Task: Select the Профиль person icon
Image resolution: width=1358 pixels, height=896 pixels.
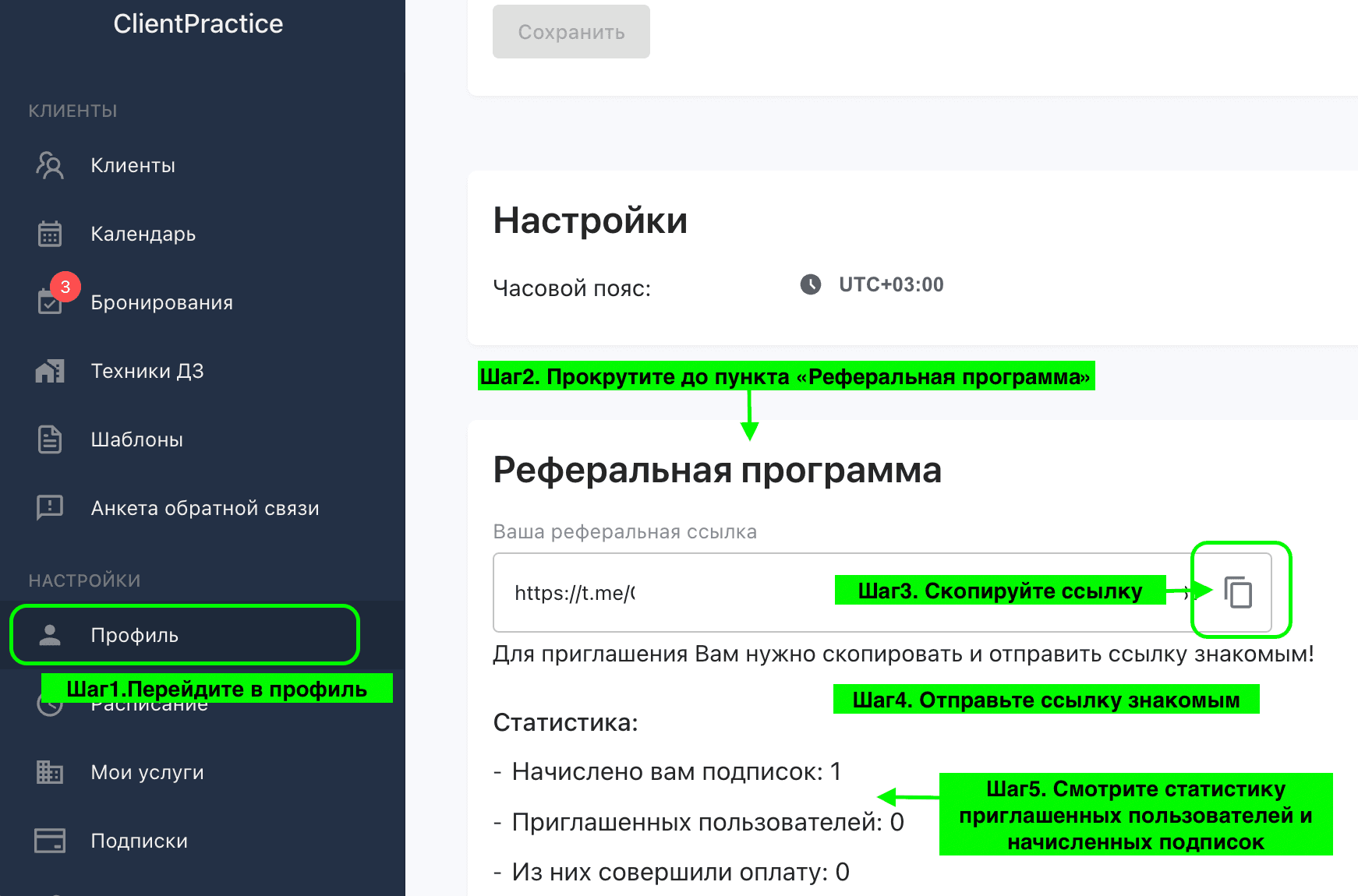Action: tap(49, 635)
